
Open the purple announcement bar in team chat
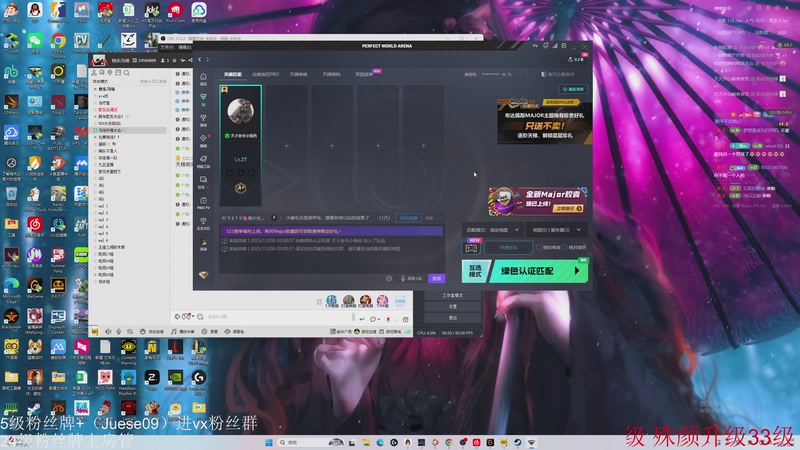[331, 231]
